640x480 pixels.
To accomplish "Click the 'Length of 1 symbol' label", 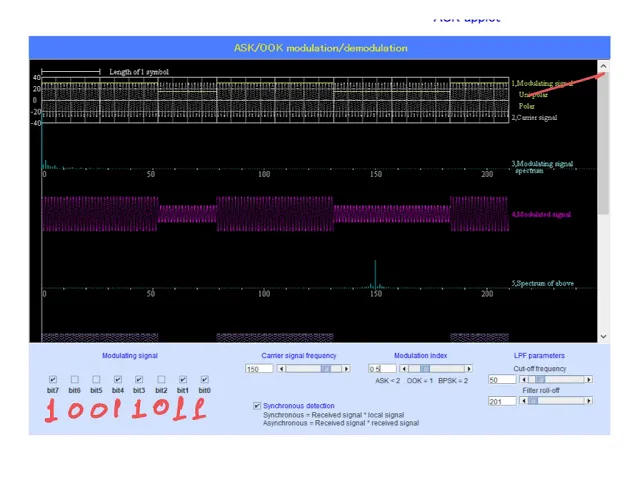I will 139,72.
